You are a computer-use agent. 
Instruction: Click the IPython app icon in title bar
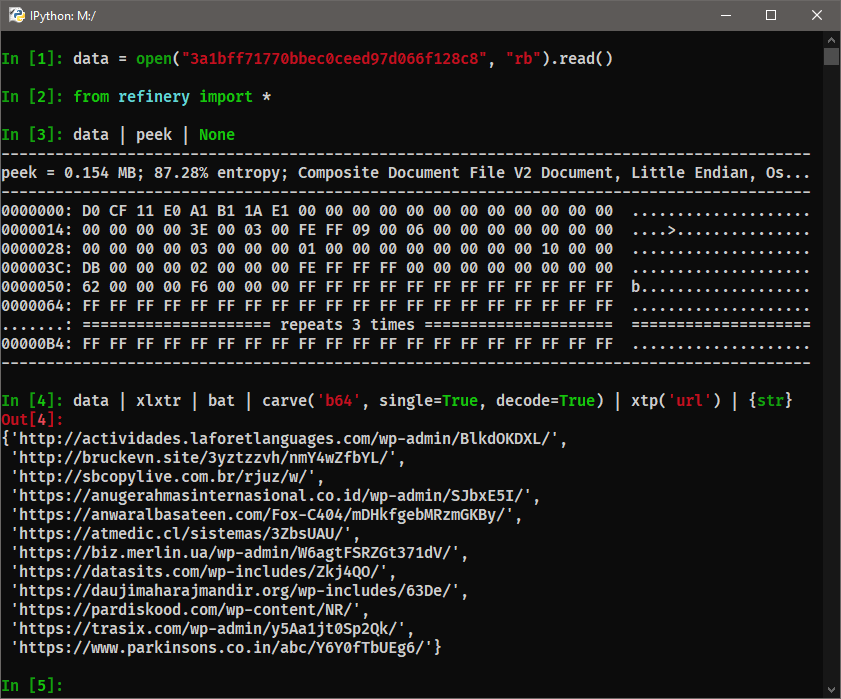point(17,15)
